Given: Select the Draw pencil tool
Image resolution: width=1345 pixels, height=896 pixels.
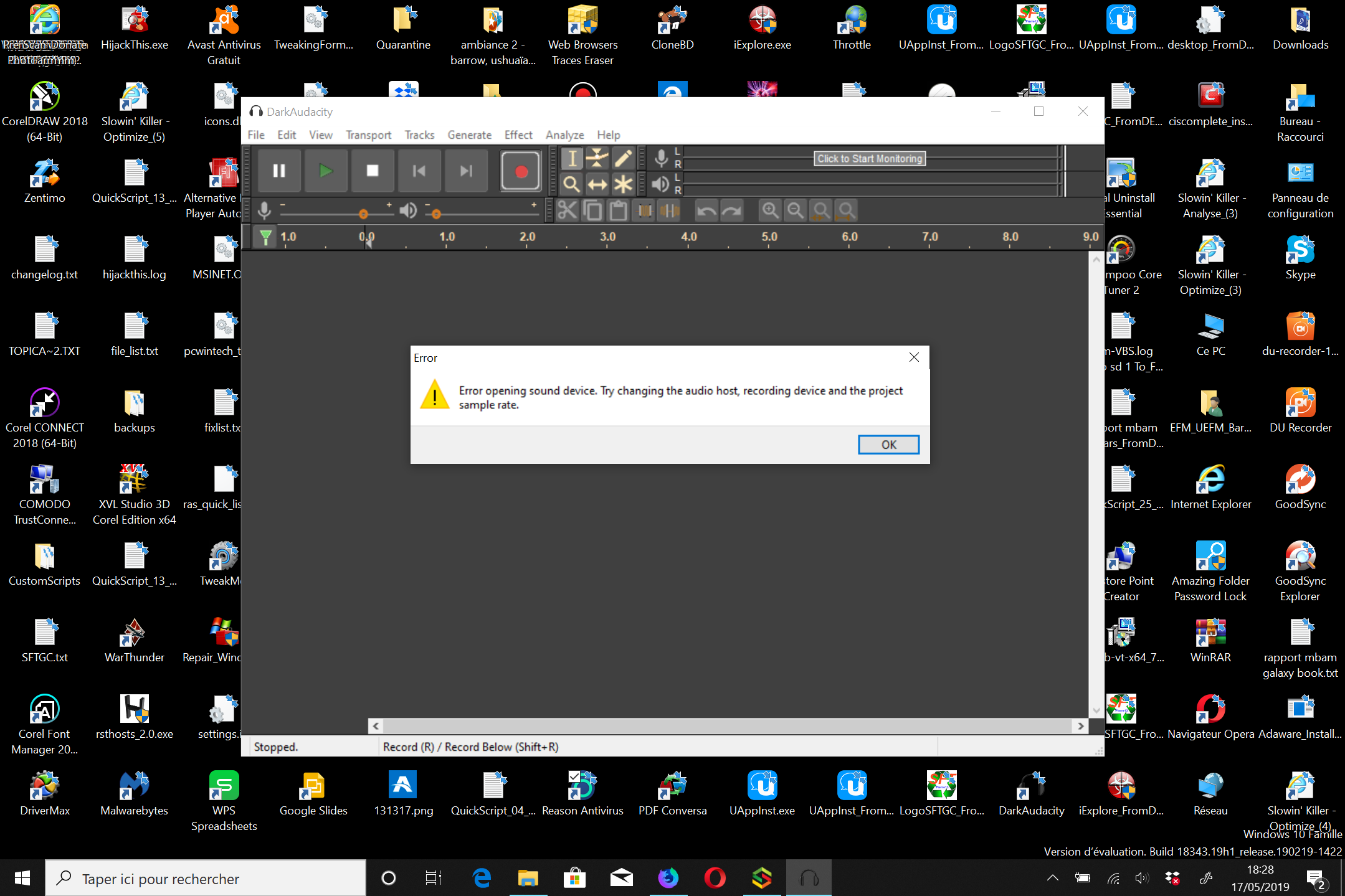Looking at the screenshot, I should (x=622, y=158).
